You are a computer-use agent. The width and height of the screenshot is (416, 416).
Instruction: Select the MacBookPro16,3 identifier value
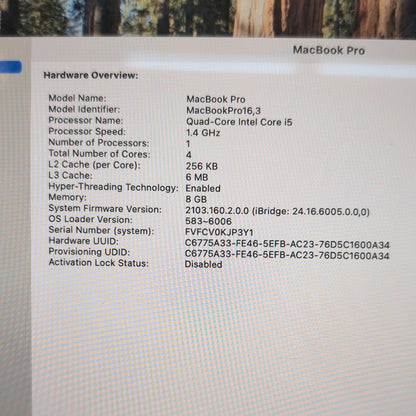click(223, 111)
